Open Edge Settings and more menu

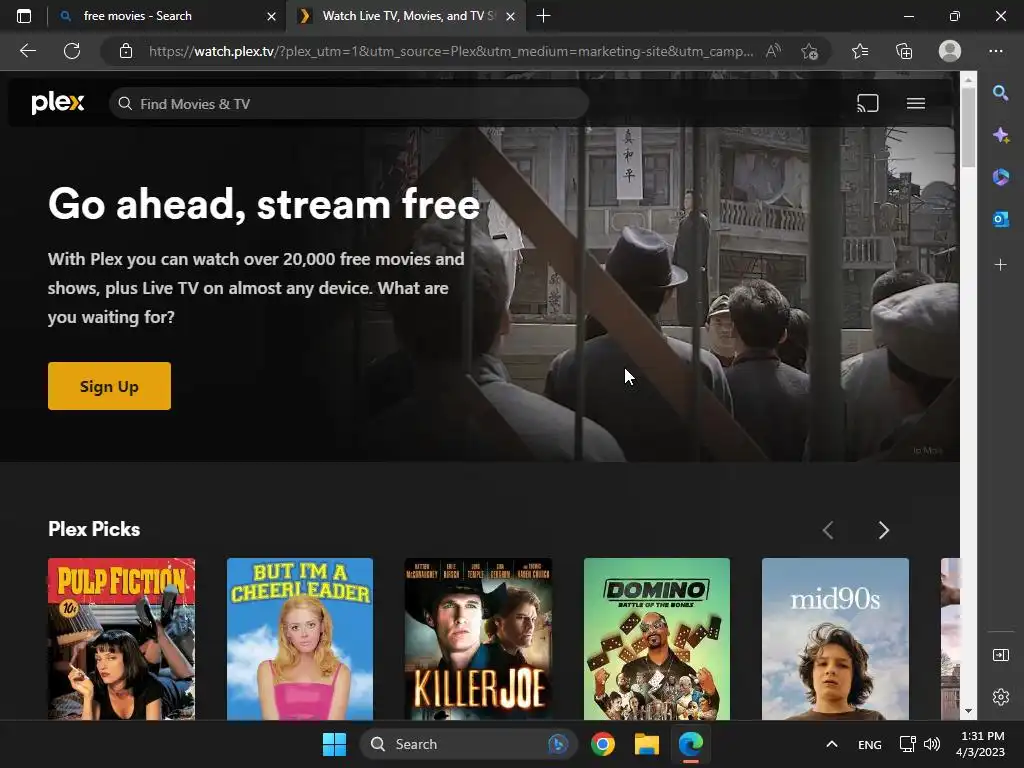(995, 51)
